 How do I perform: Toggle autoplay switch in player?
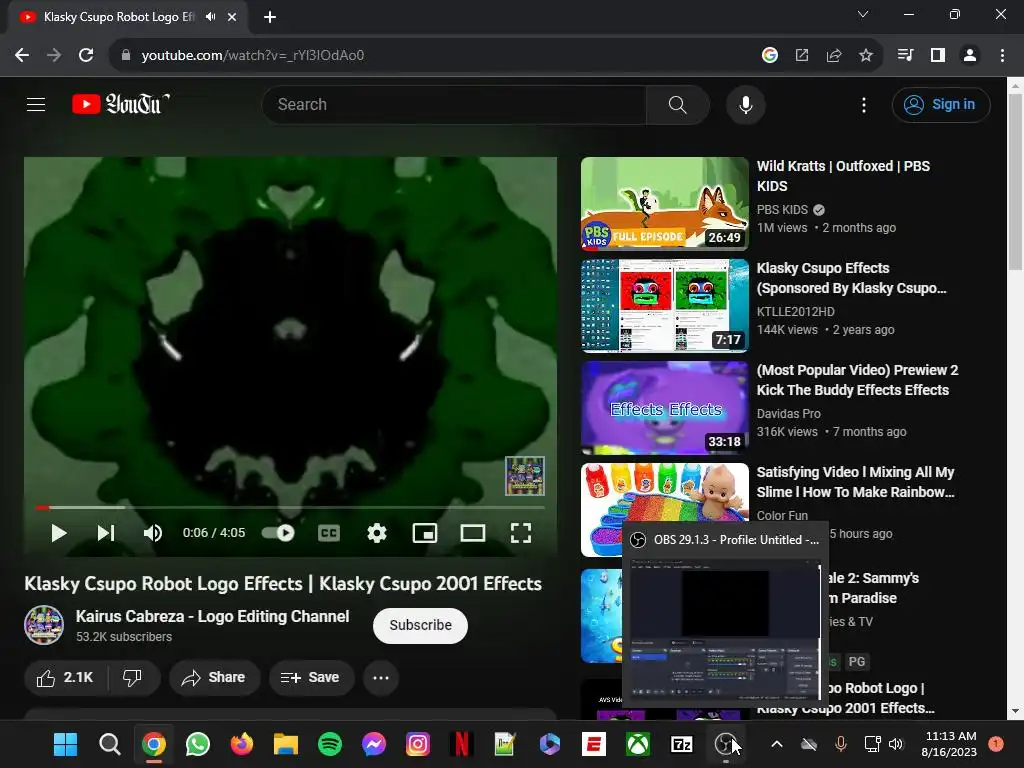tap(278, 533)
